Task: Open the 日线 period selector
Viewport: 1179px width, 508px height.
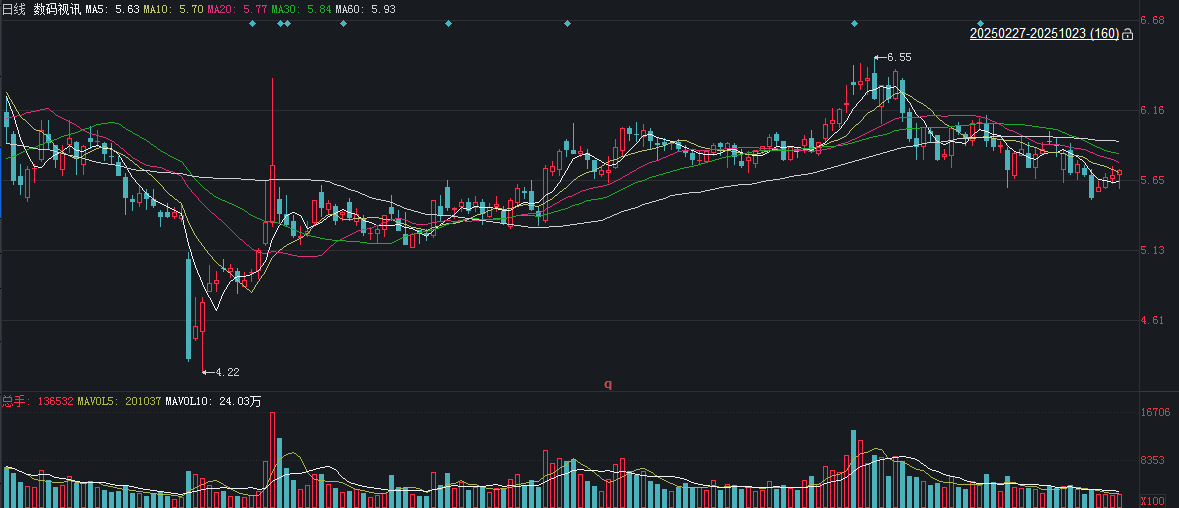Action: pyautogui.click(x=14, y=8)
